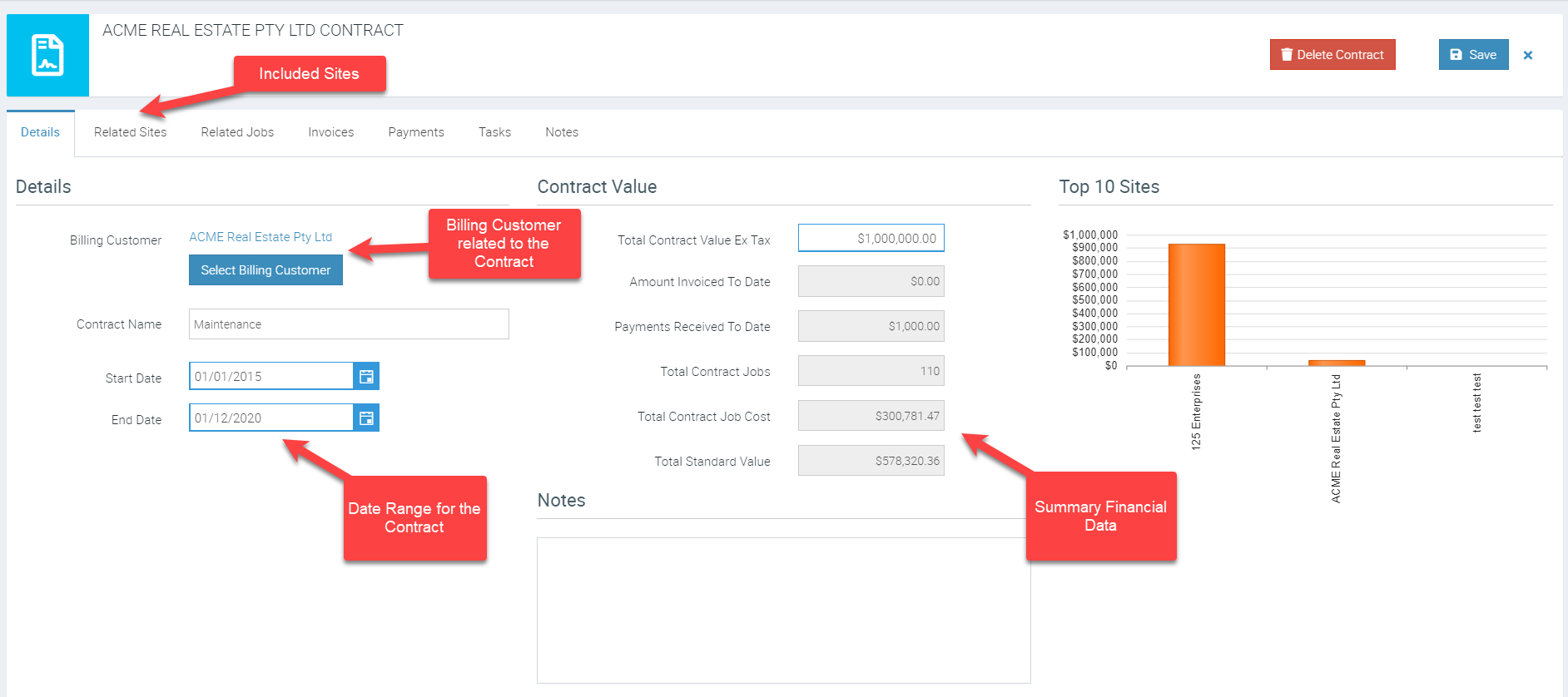The height and width of the screenshot is (697, 1568).
Task: Click the Billing Customer label
Action: tap(116, 240)
